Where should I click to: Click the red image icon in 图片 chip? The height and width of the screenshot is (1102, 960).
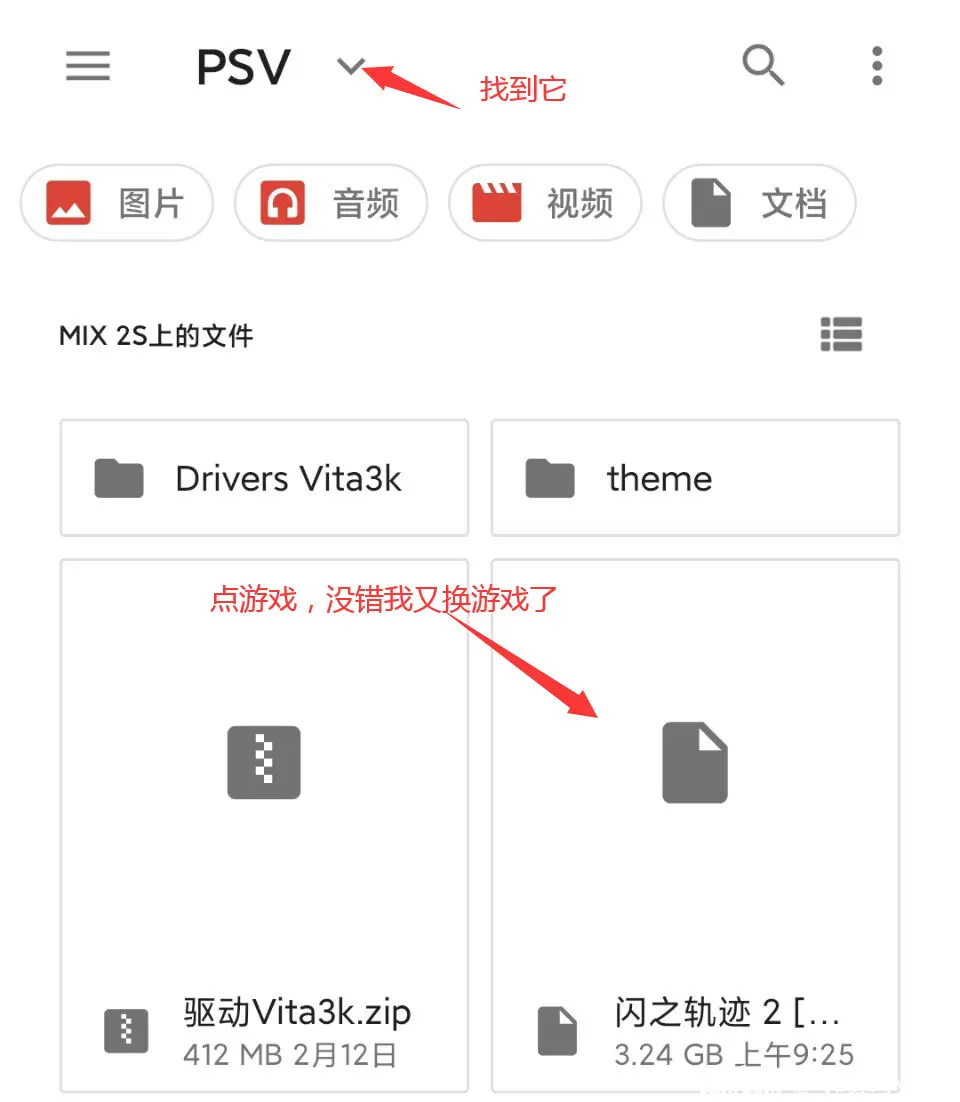[68, 203]
